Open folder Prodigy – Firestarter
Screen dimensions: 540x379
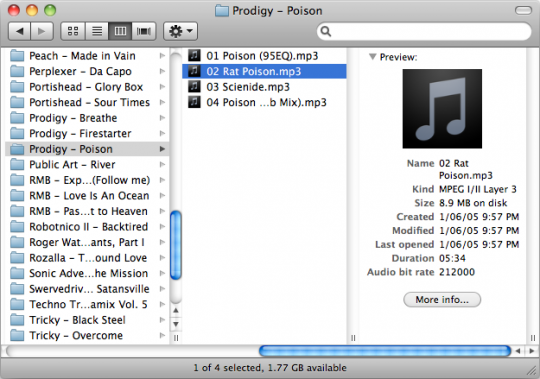pyautogui.click(x=87, y=134)
